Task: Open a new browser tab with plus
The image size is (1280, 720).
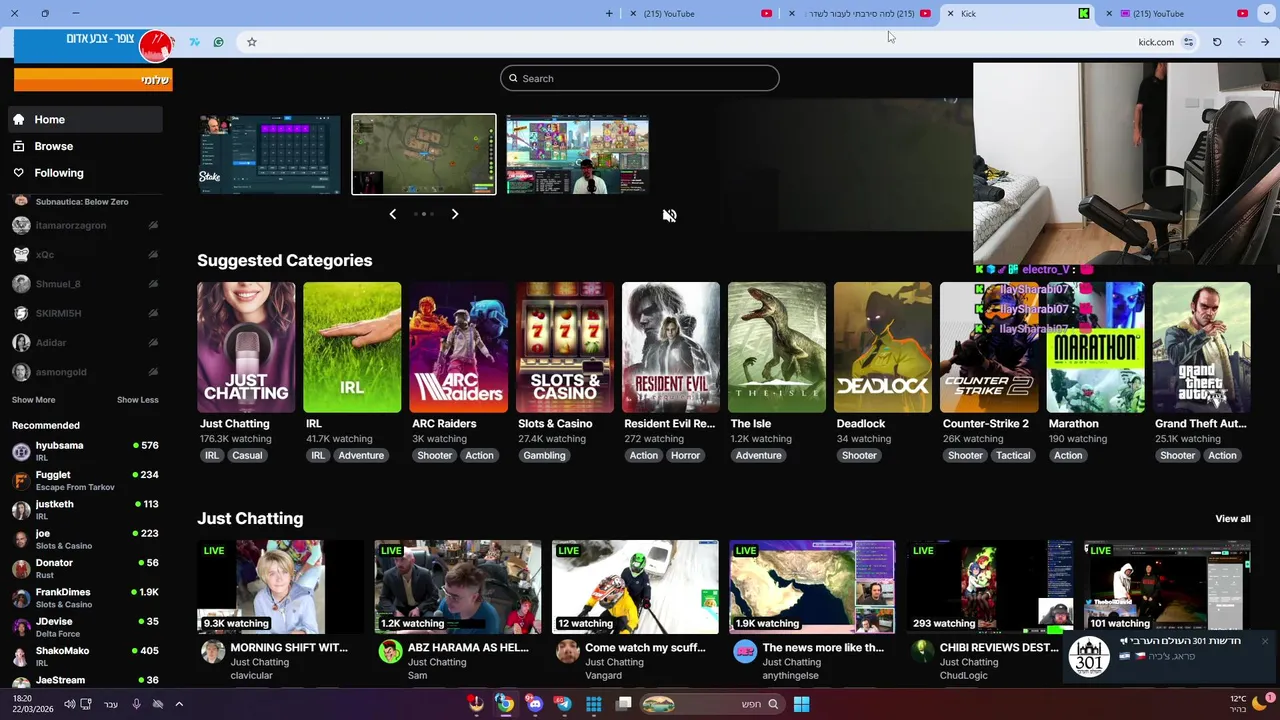Action: (609, 13)
